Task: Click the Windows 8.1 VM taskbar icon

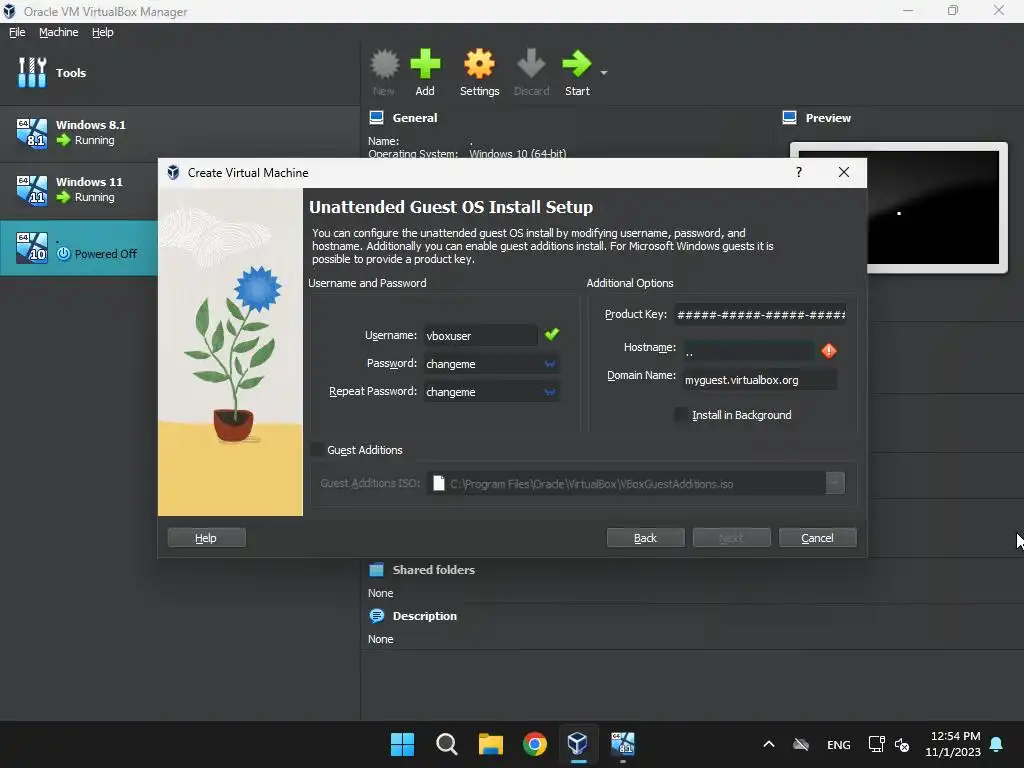Action: coord(622,744)
